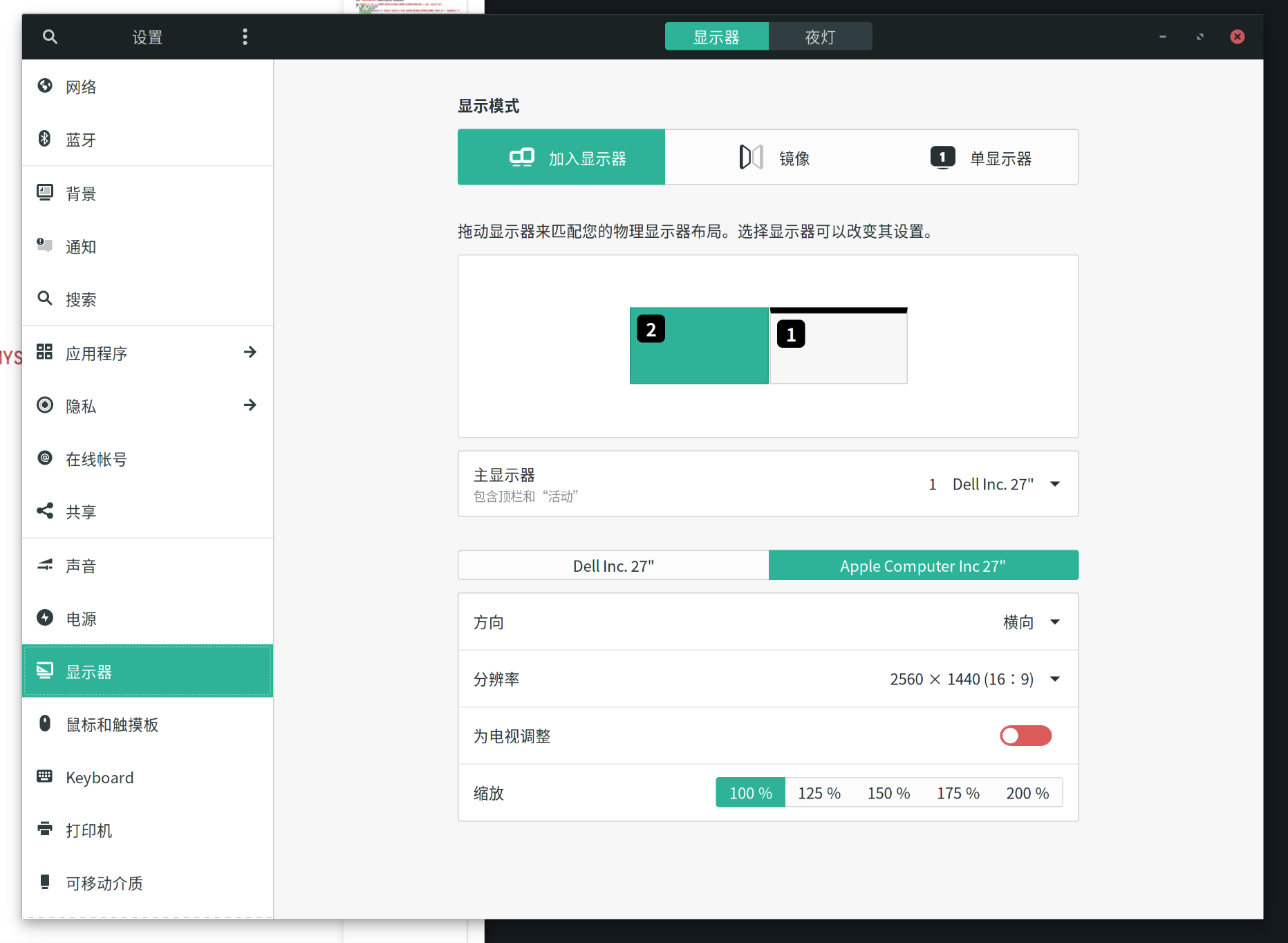Screen dimensions: 1288x943
Task: Click the 通知 notification icon
Action: click(45, 245)
